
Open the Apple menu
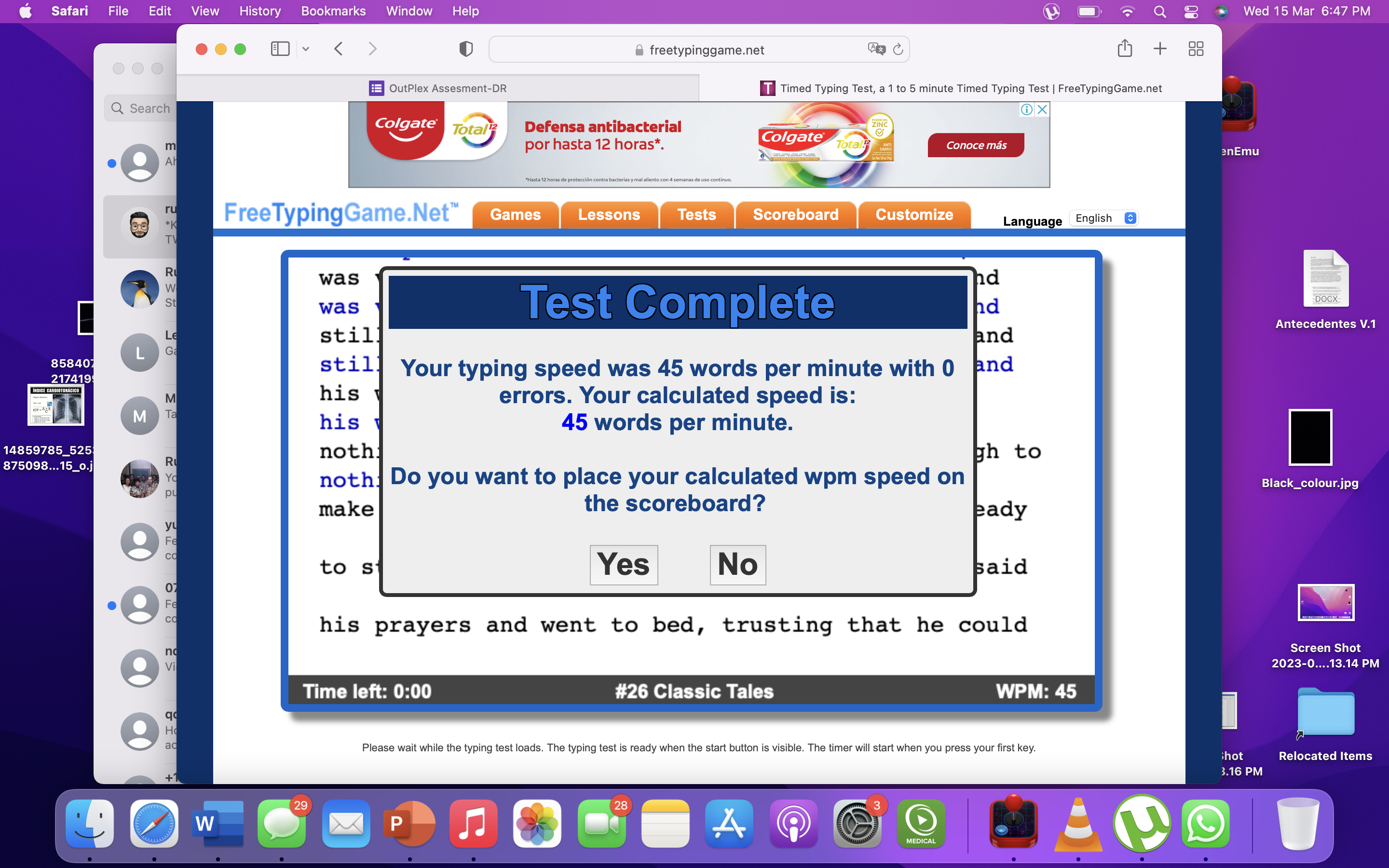[x=26, y=11]
